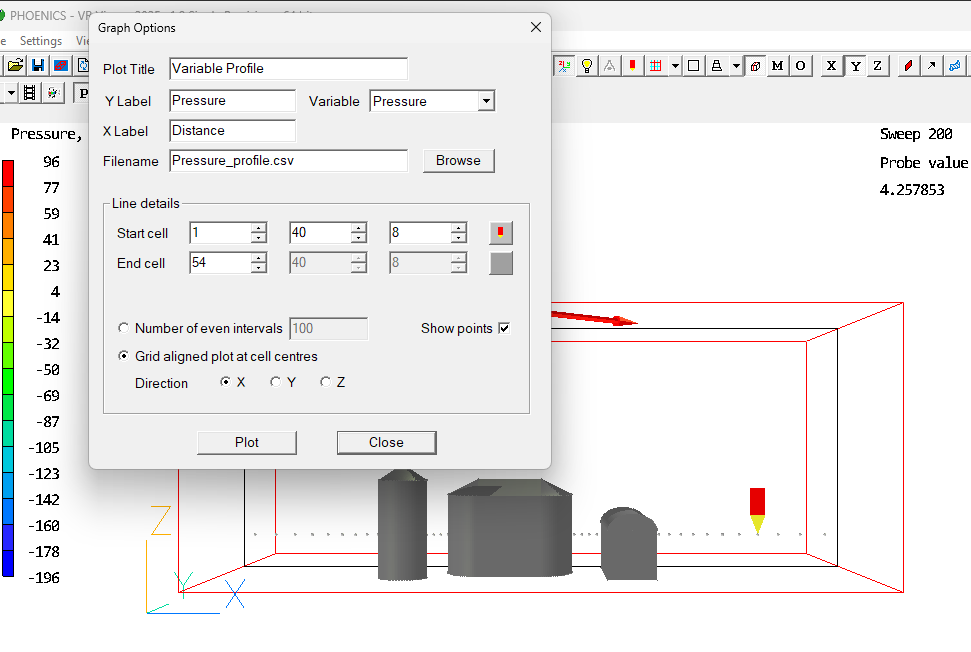Open the Variable dropdown showing Pressure

tap(487, 101)
